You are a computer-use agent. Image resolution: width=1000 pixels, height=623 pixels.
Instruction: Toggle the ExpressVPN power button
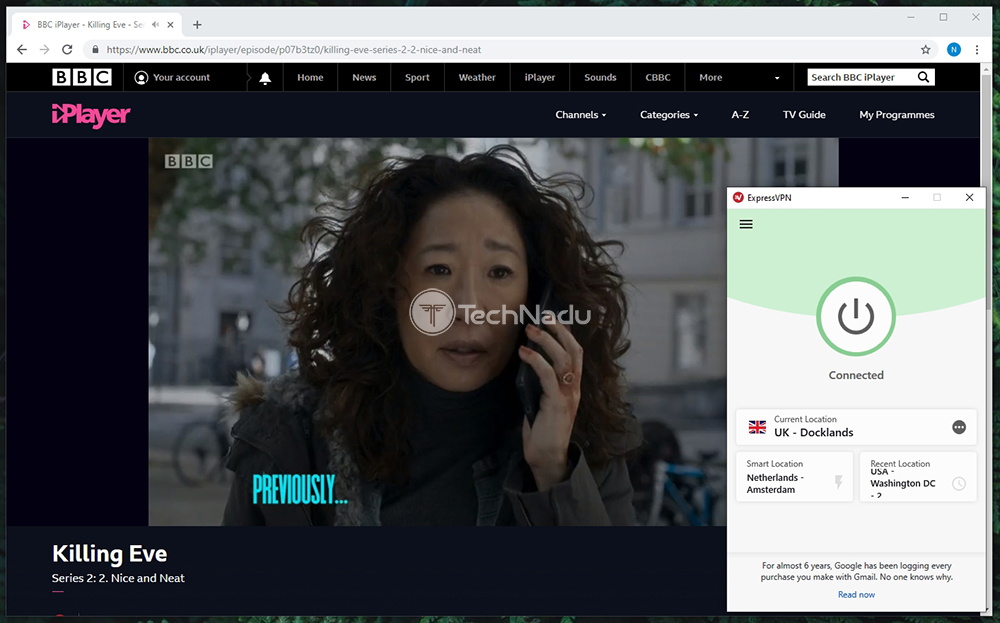pos(856,316)
